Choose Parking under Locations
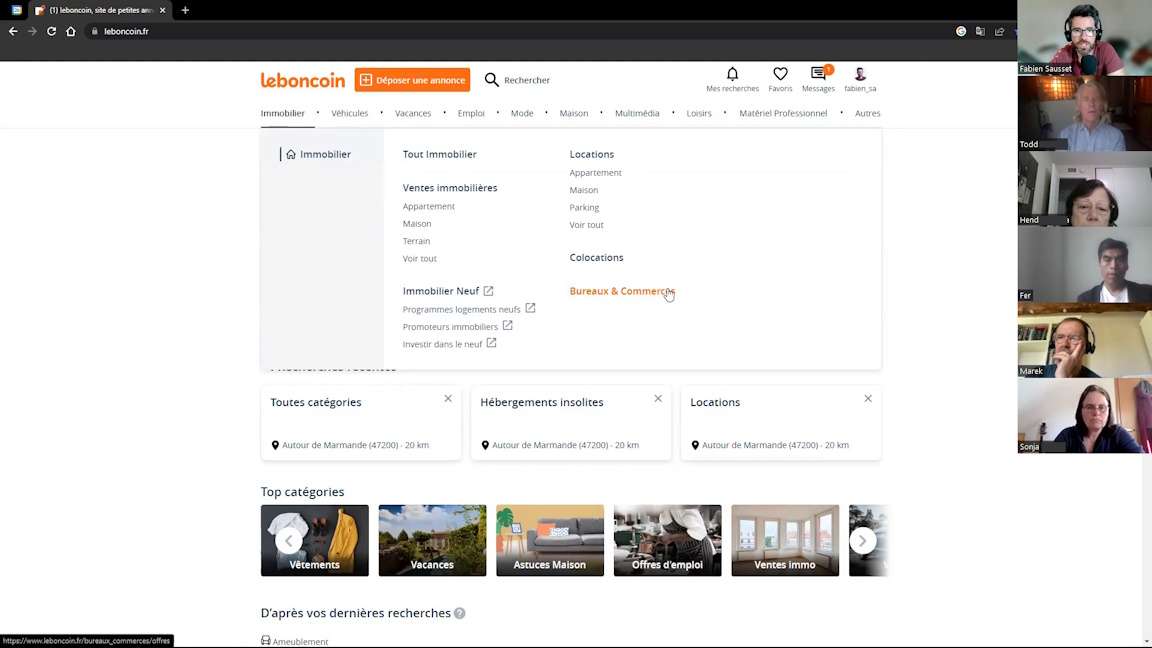This screenshot has width=1152, height=648. (584, 208)
